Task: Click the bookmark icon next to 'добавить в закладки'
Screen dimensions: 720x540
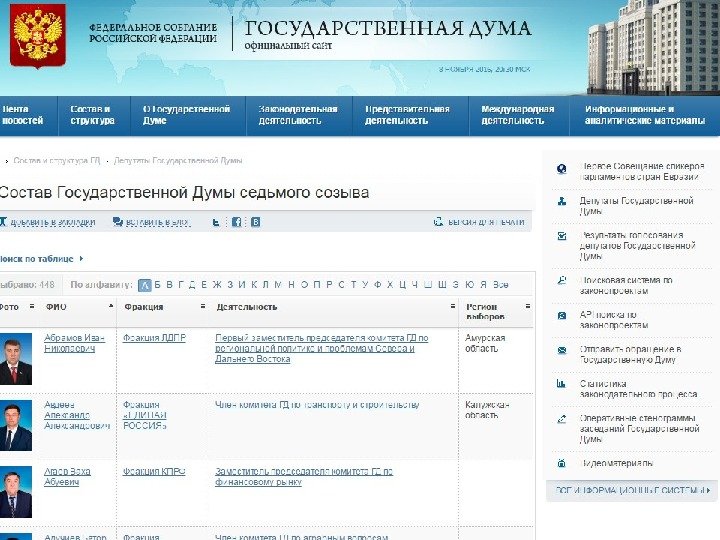Action: [x=3, y=222]
